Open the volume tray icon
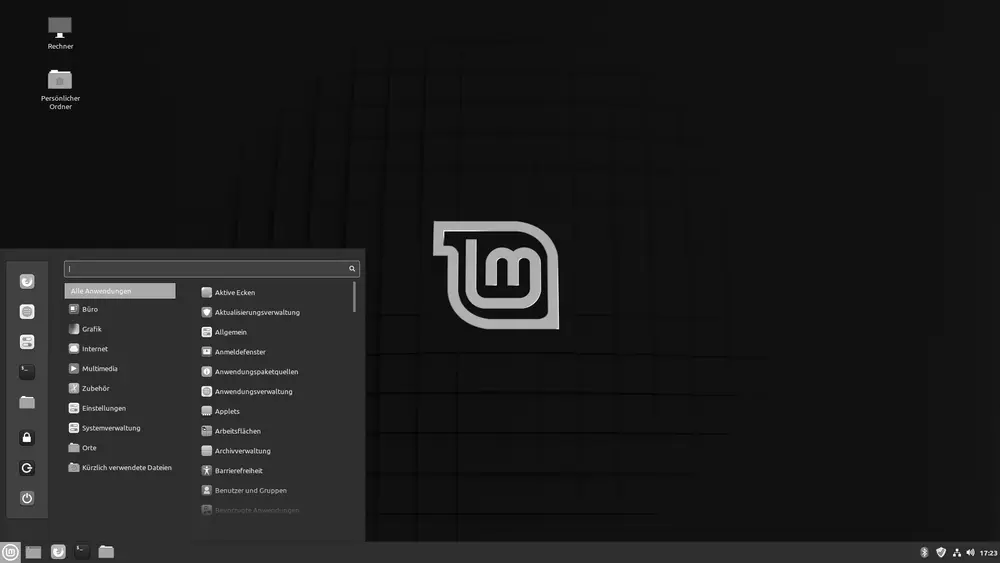Viewport: 1000px width, 563px height. [x=971, y=553]
